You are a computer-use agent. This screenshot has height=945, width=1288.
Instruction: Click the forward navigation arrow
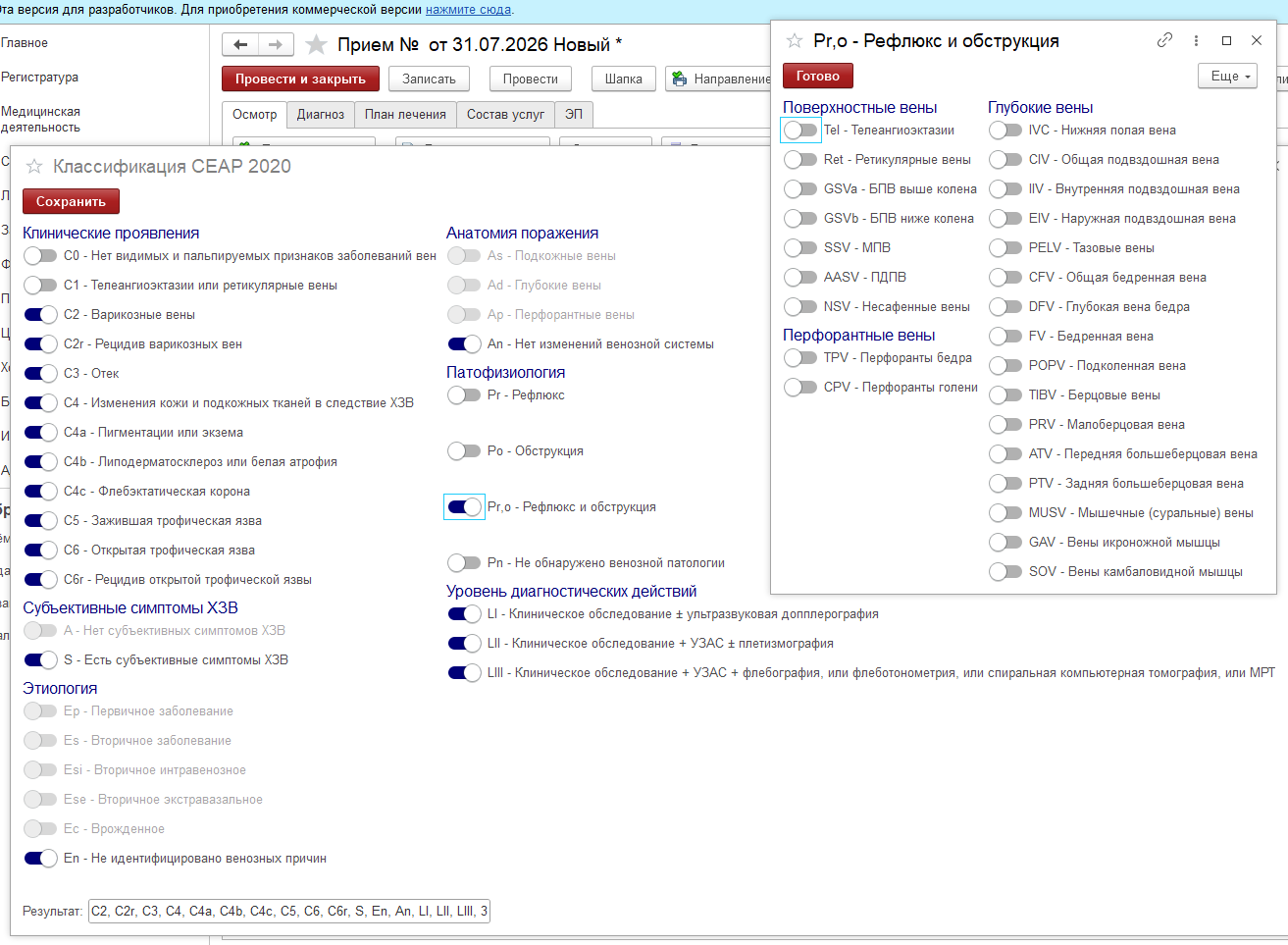tap(276, 45)
